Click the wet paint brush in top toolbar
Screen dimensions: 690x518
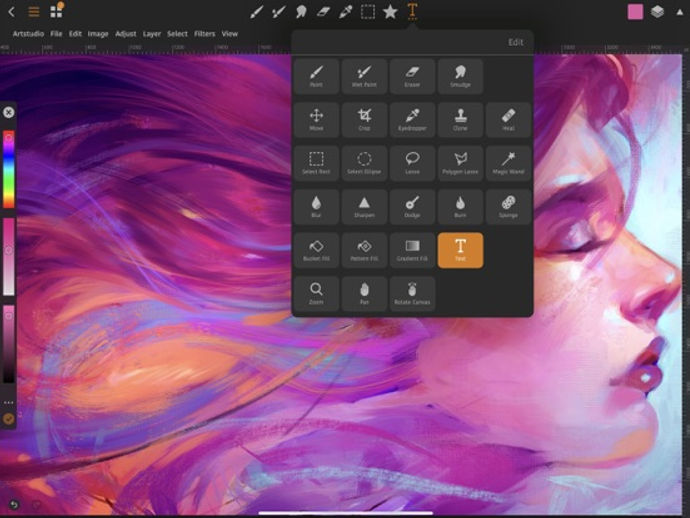(279, 12)
